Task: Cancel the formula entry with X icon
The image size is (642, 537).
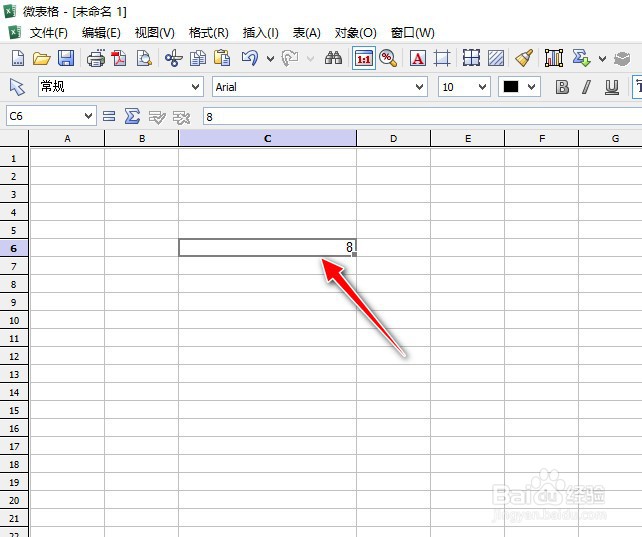Action: (181, 117)
